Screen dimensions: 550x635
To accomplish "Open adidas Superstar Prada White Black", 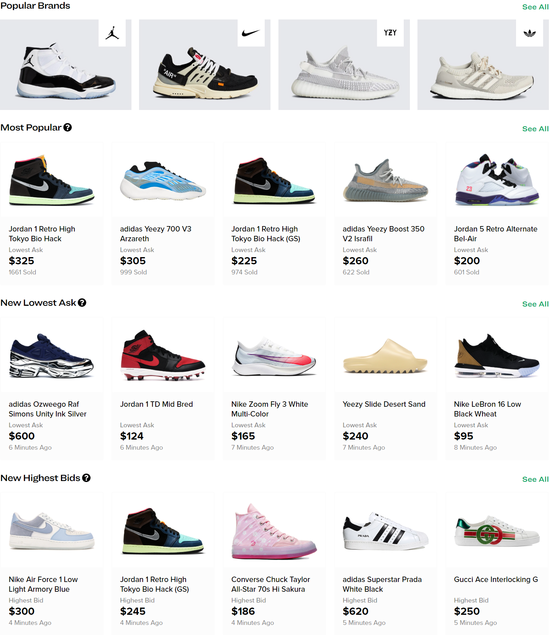I will [386, 564].
